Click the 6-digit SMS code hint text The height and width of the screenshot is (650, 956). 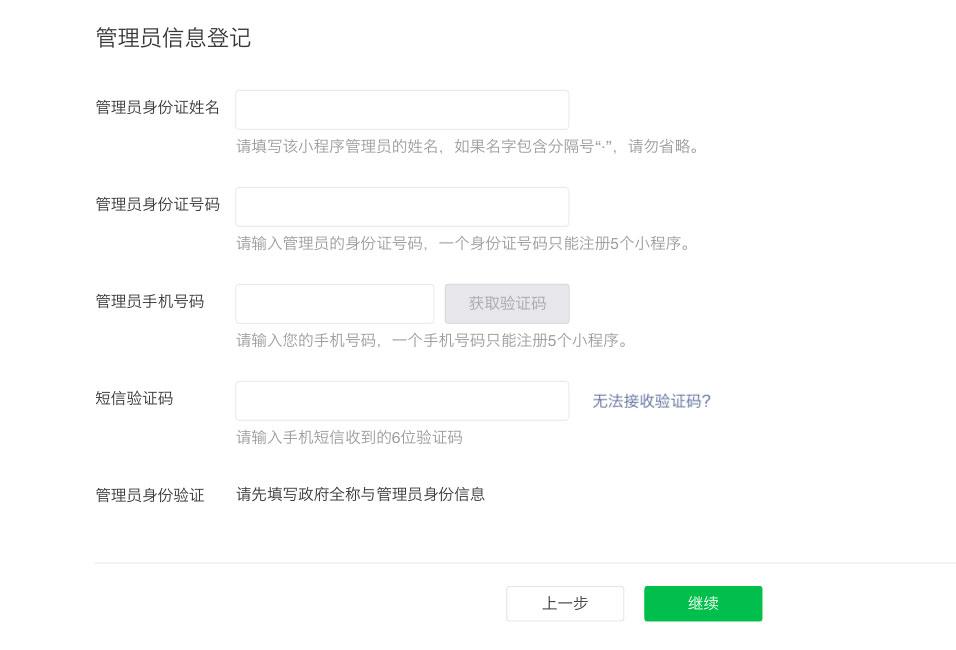351,437
